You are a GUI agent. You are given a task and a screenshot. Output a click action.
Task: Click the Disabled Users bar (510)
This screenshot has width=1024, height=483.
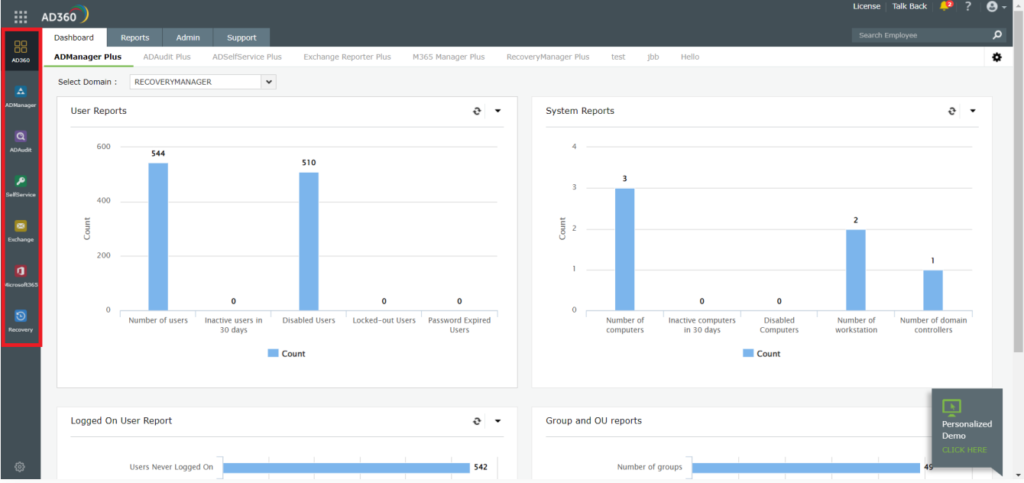[x=309, y=241]
